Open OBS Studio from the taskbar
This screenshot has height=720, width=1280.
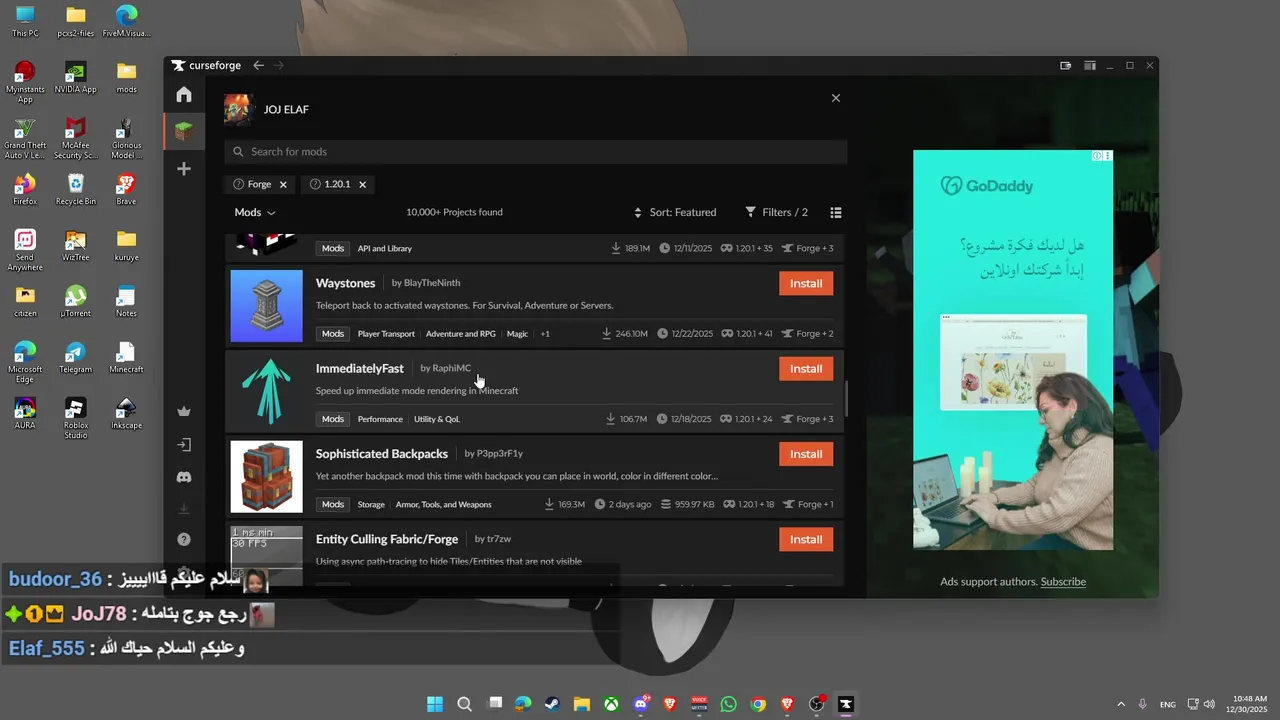(817, 704)
